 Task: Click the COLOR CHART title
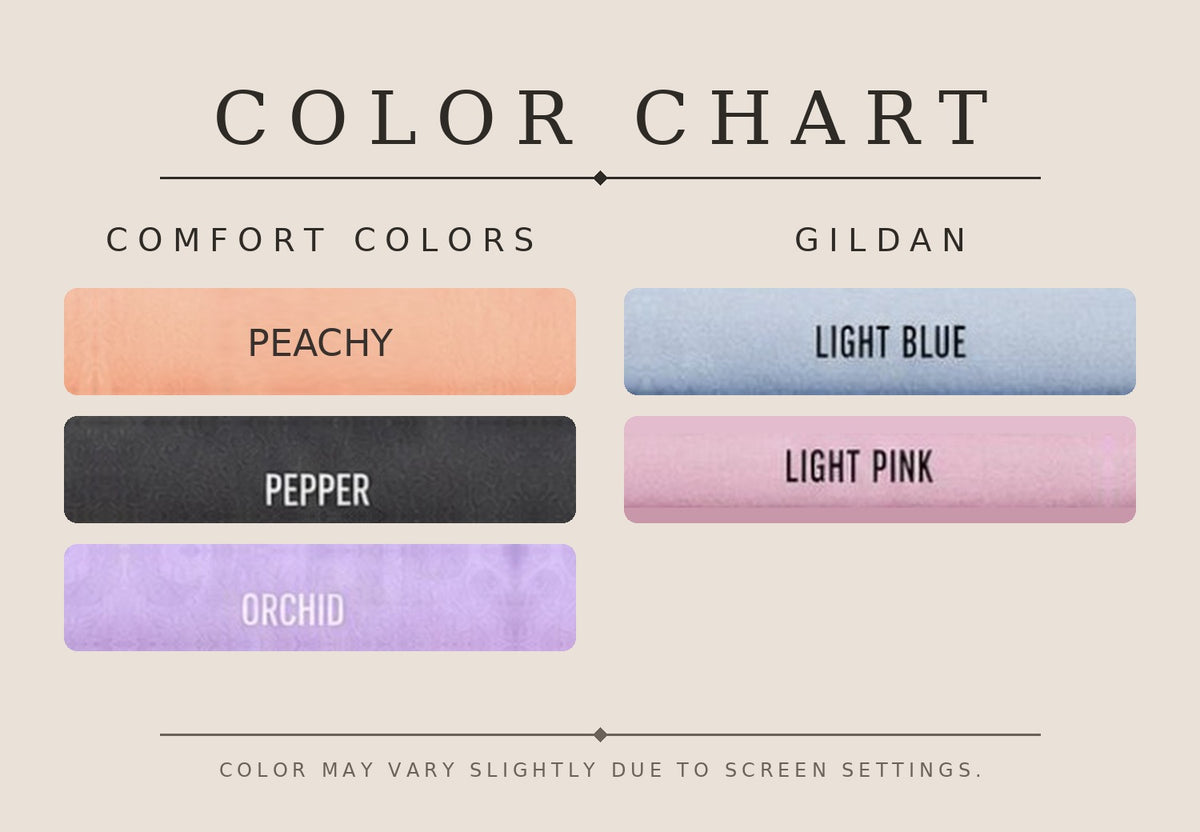coord(604,118)
